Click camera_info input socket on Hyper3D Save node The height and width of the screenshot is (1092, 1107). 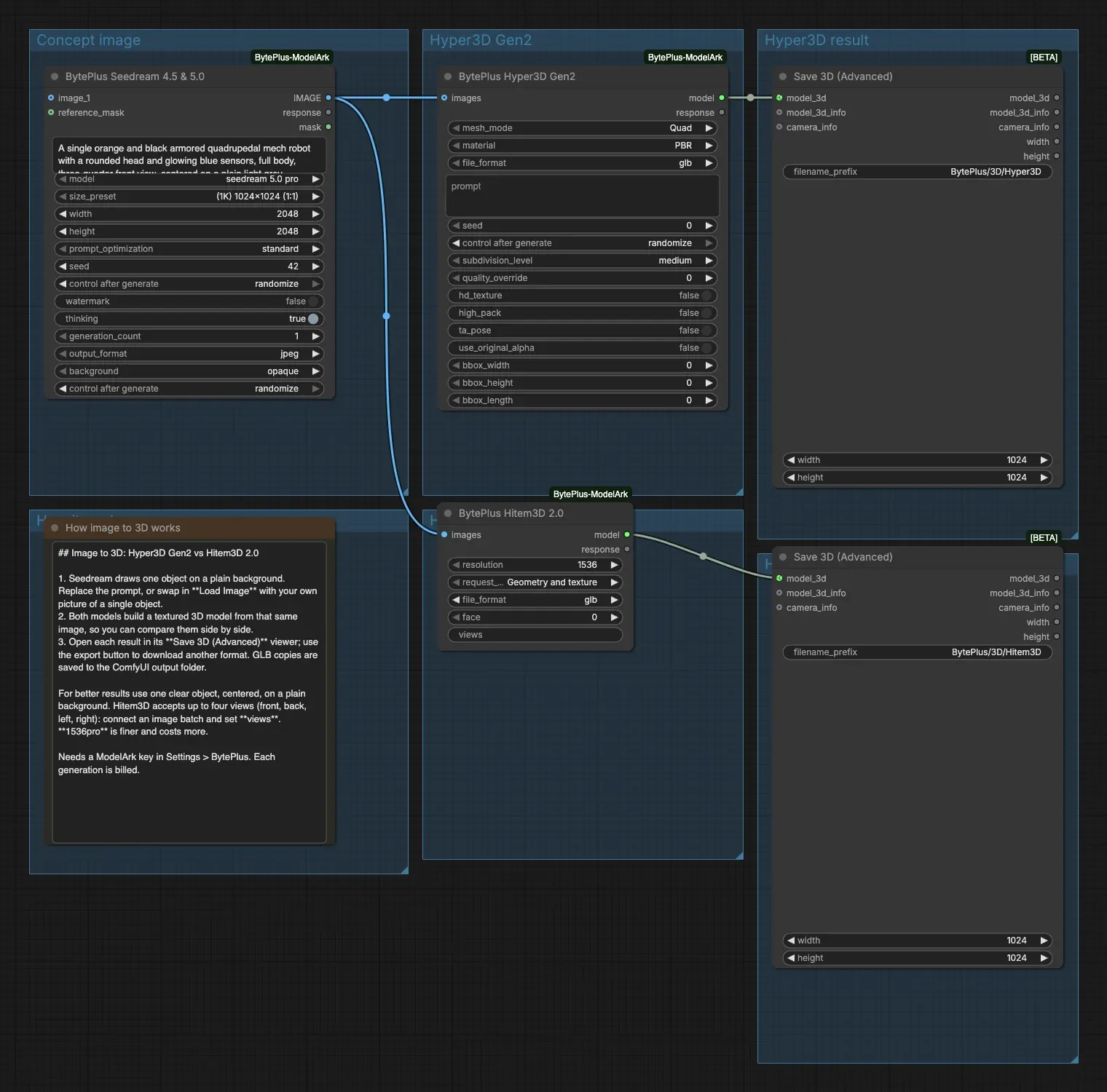[x=779, y=127]
